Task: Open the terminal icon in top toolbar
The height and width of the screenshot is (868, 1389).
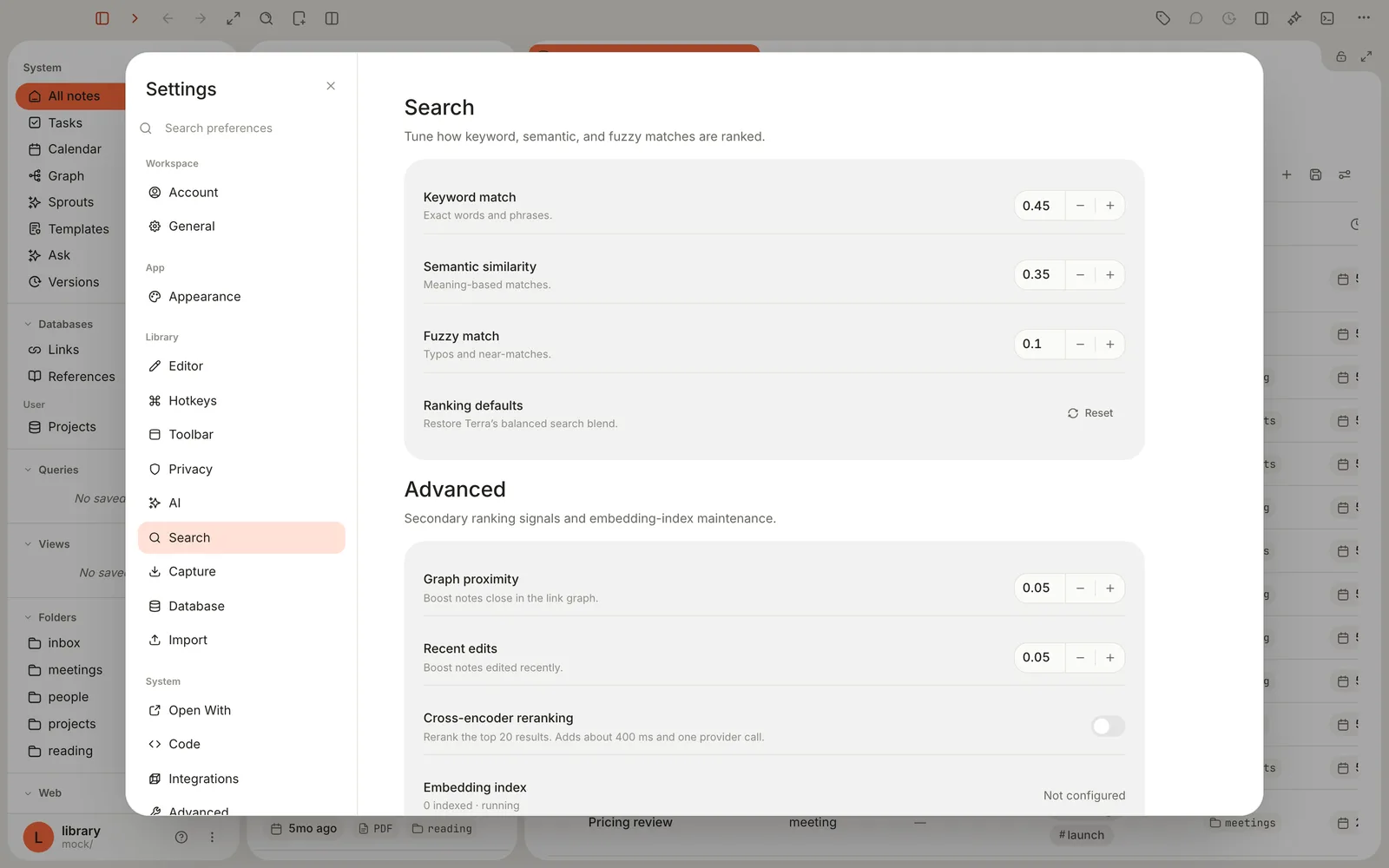Action: pyautogui.click(x=1327, y=18)
